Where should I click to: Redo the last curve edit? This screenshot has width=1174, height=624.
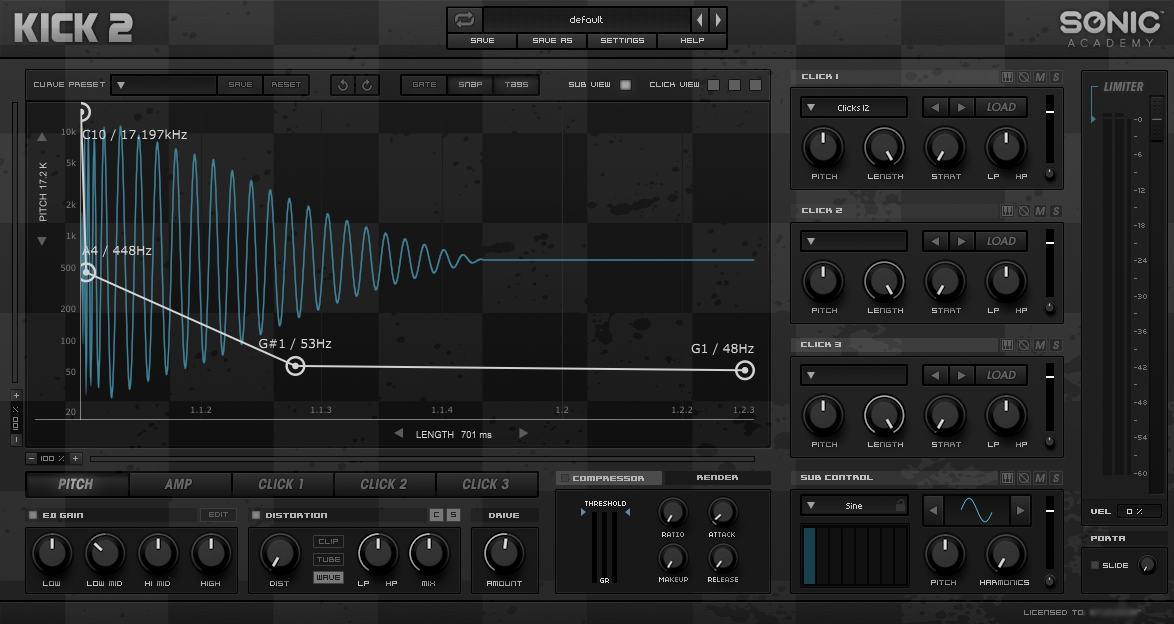click(x=367, y=85)
